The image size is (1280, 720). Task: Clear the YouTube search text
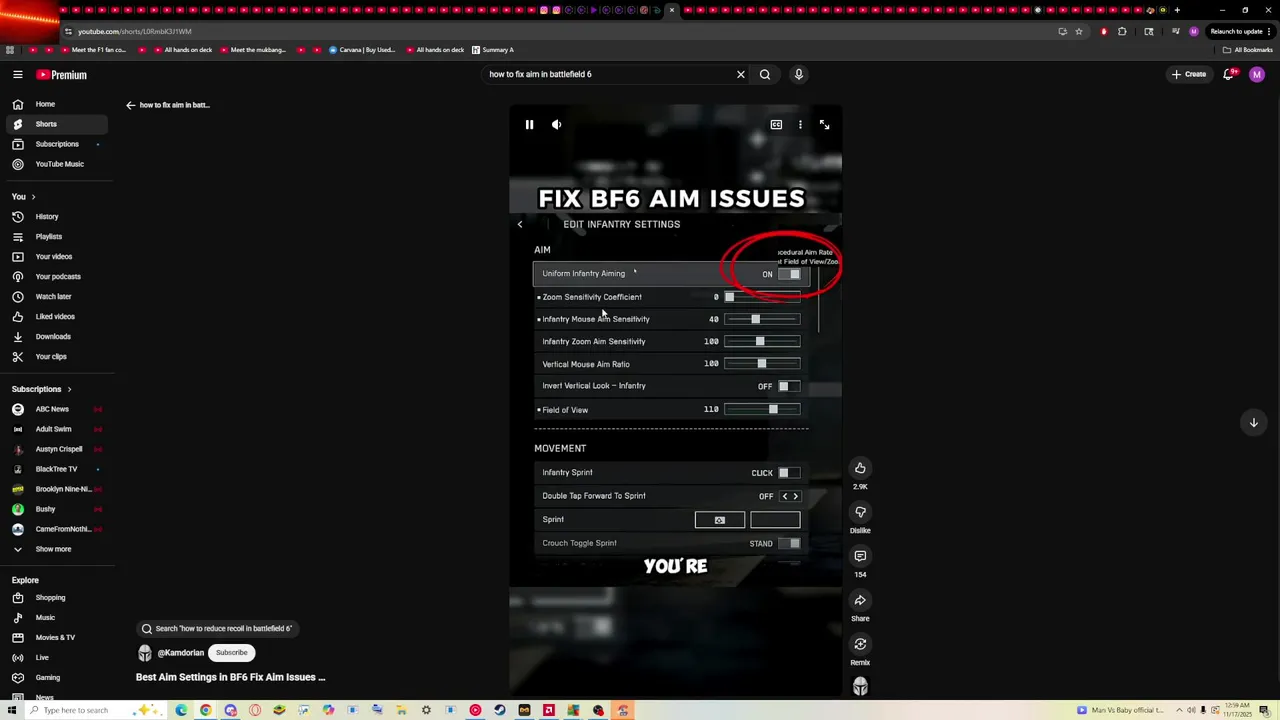pos(741,74)
